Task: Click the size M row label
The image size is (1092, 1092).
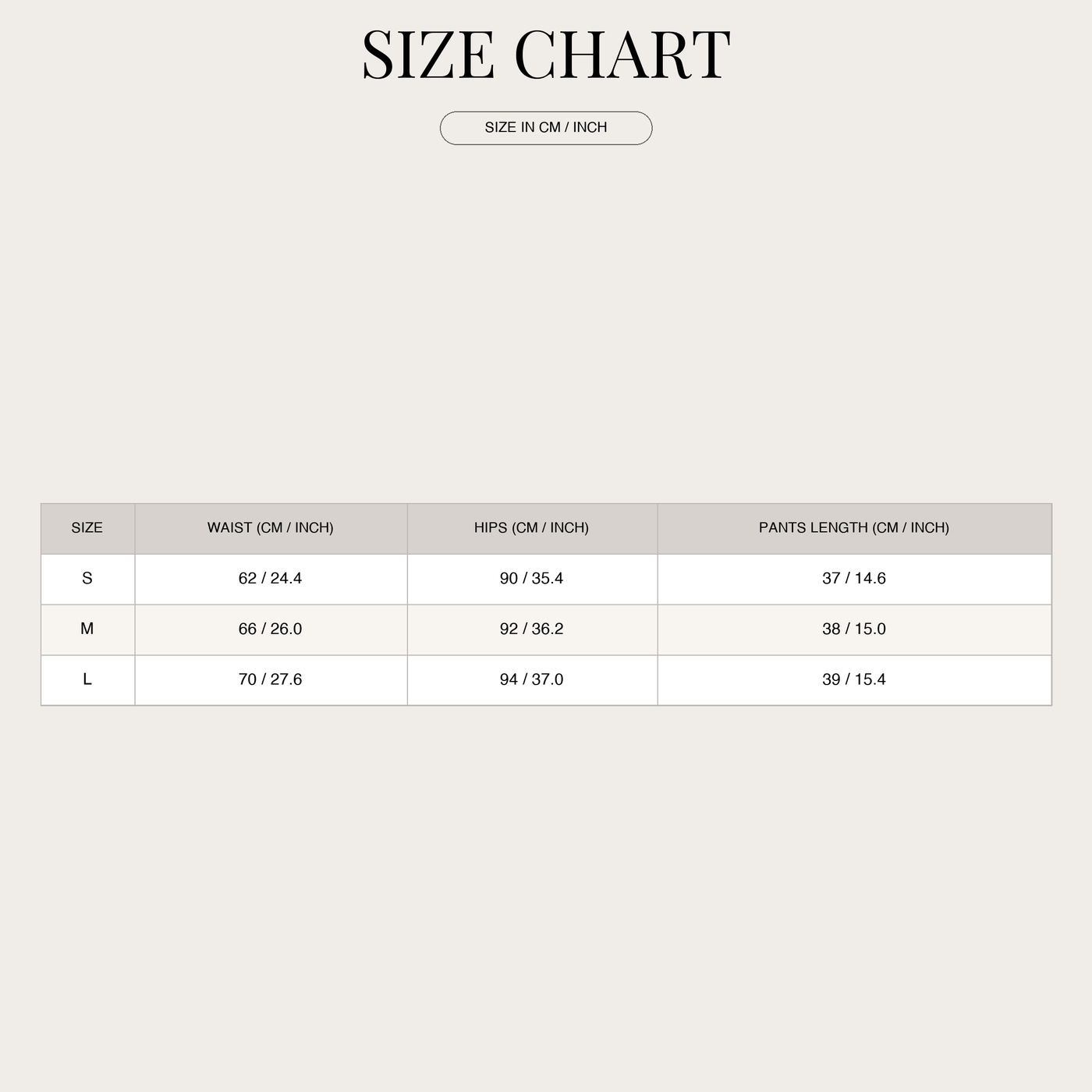Action: (87, 629)
